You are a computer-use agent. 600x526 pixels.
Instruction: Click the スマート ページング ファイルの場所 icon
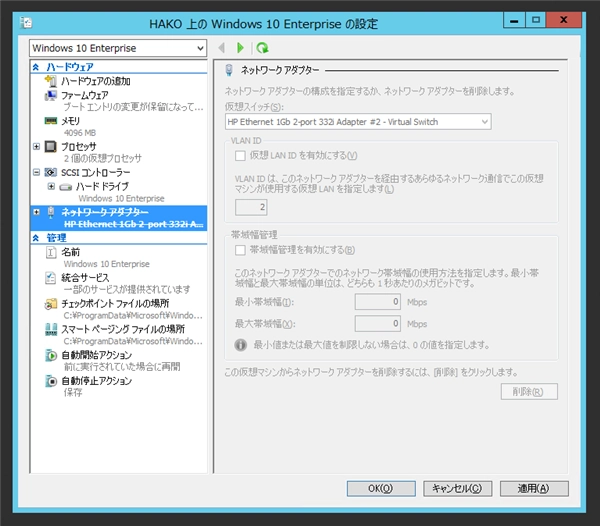[51, 329]
